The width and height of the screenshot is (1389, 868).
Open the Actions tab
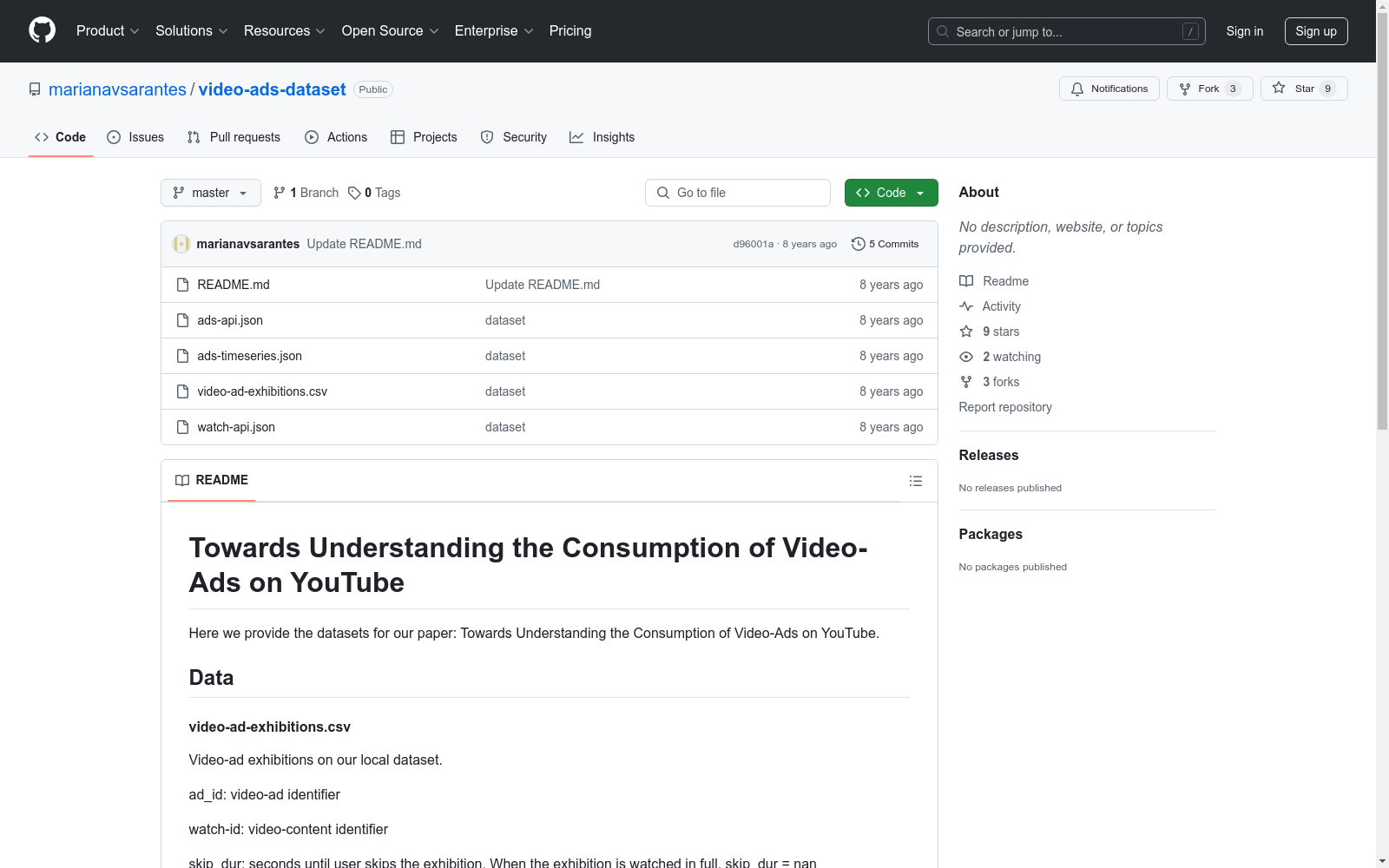point(336,137)
